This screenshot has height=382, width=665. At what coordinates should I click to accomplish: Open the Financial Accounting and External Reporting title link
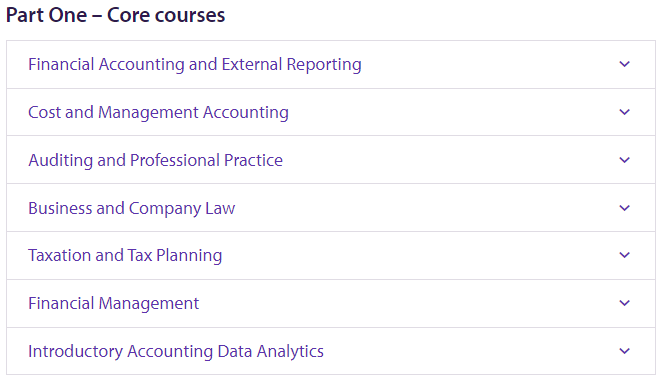195,65
